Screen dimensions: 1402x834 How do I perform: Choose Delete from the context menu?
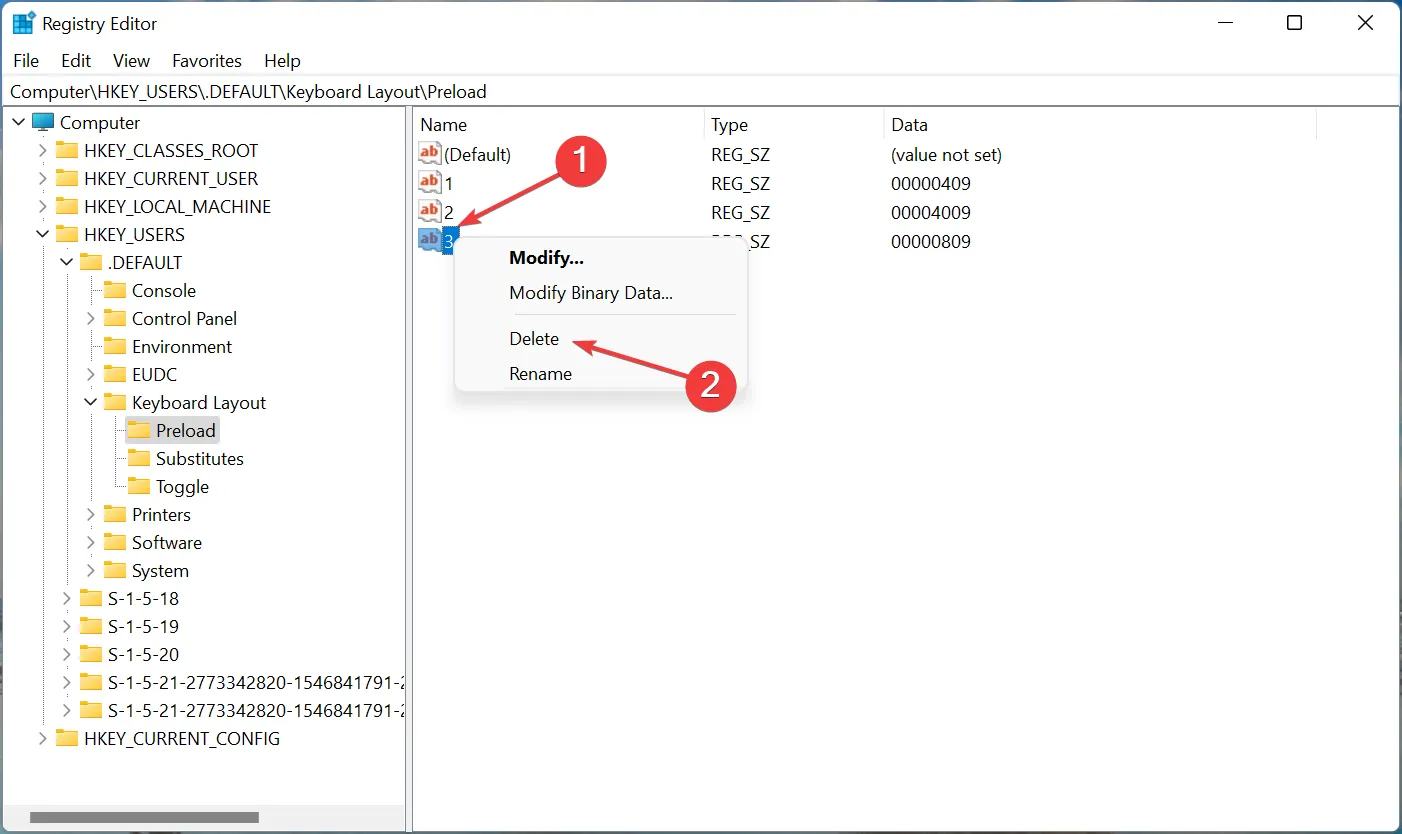click(x=534, y=339)
